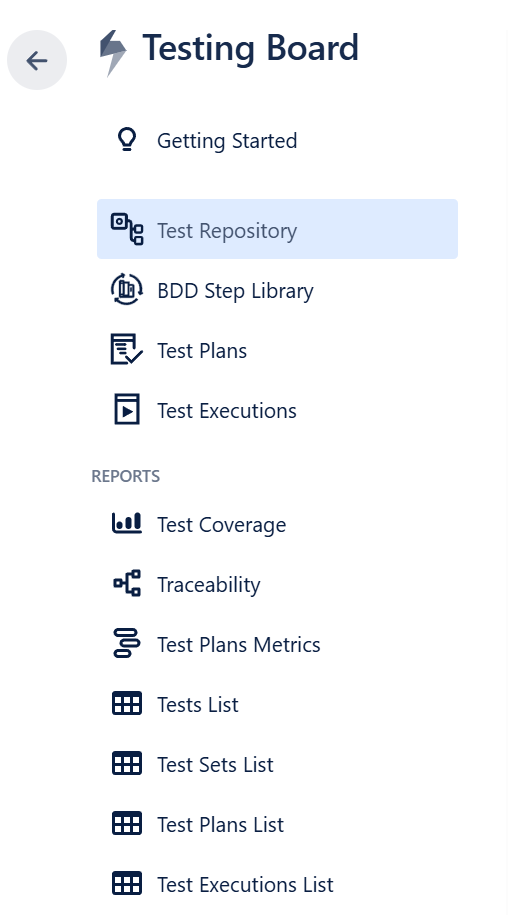Click the Test Plans checklist icon
Viewport: 508px width, 915px height.
click(127, 350)
